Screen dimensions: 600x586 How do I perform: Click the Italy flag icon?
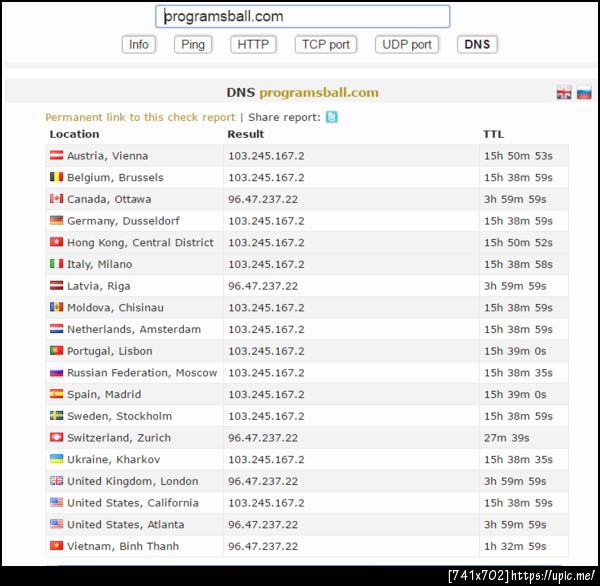click(x=57, y=264)
